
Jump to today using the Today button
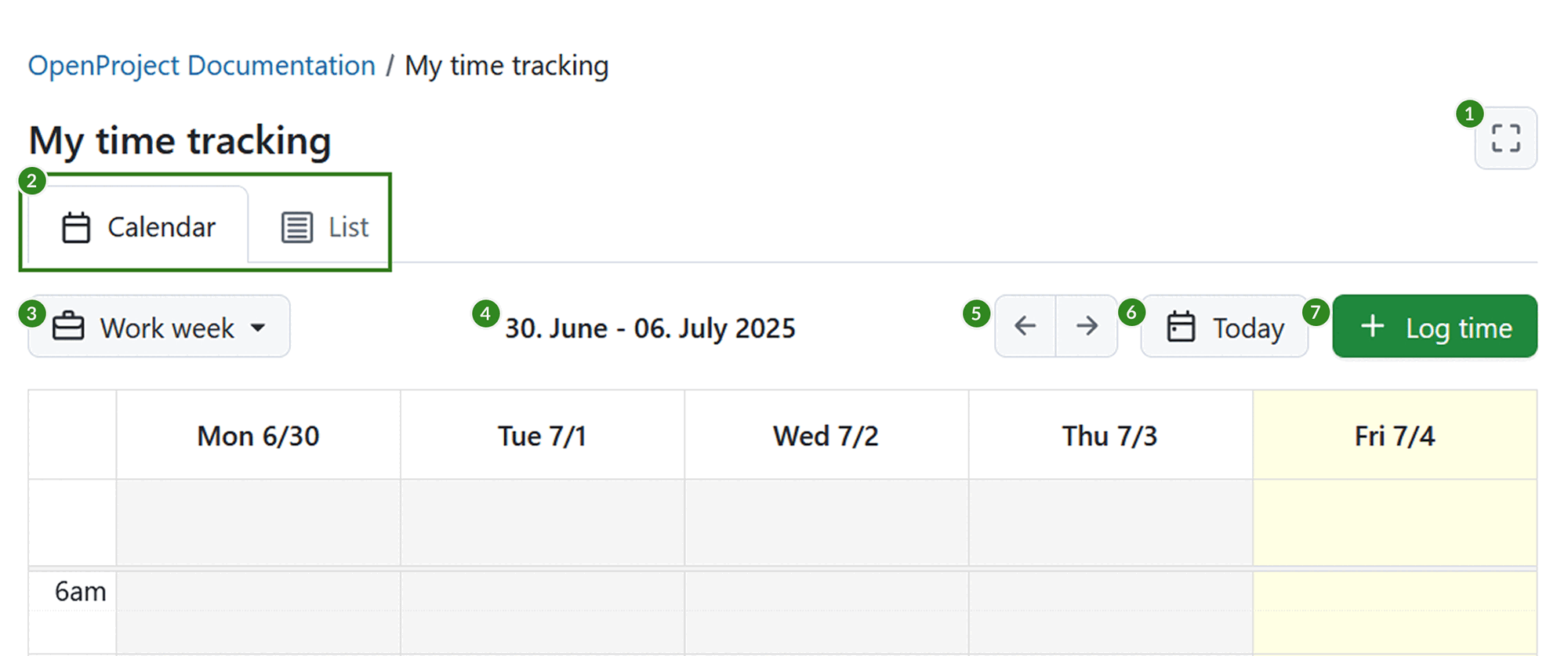[x=1224, y=326]
